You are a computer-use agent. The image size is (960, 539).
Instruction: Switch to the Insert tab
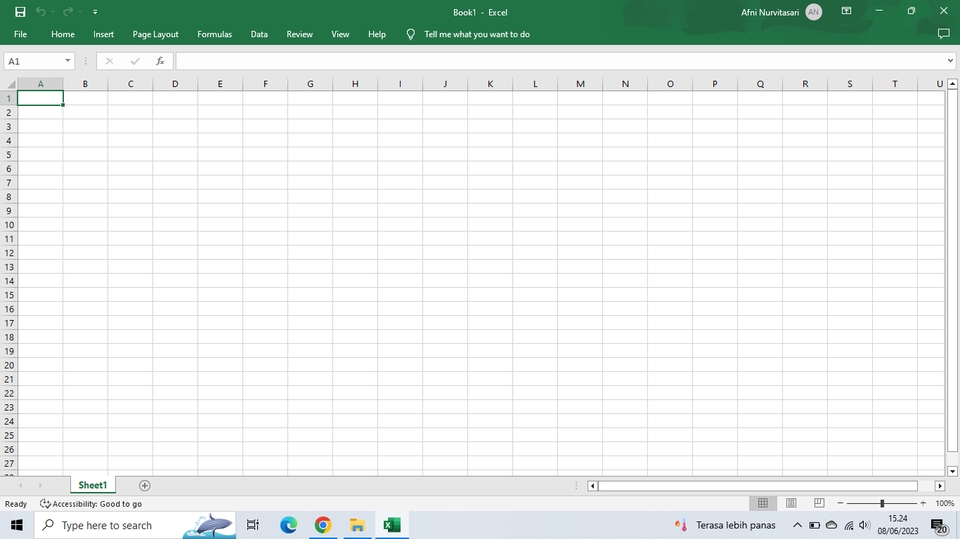point(103,34)
